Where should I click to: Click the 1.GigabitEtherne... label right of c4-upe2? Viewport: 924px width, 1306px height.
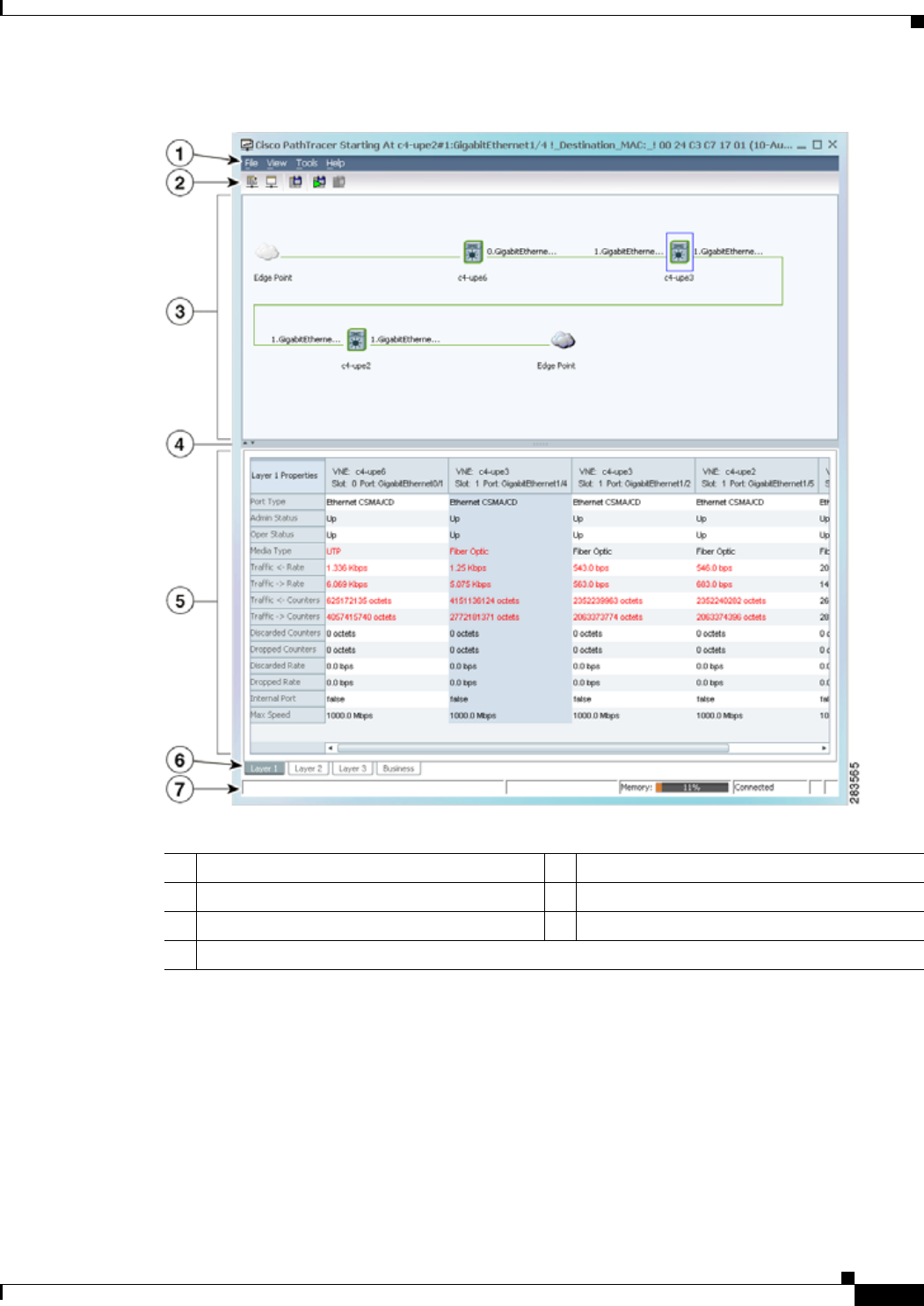(x=405, y=339)
